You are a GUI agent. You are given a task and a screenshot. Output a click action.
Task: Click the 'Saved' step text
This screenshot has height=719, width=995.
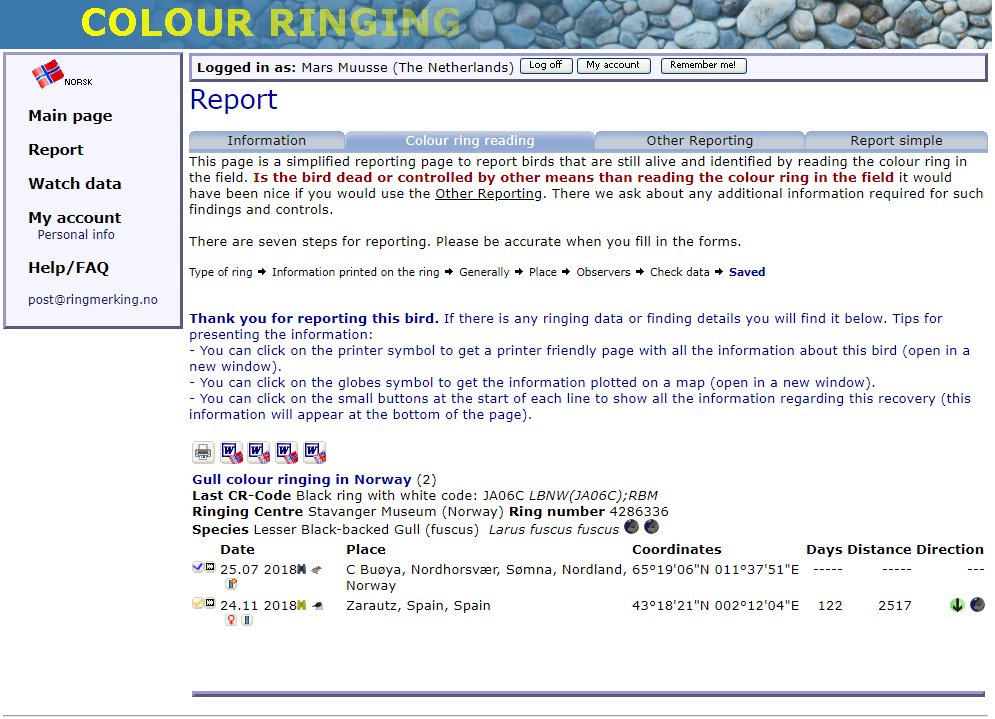(x=747, y=272)
